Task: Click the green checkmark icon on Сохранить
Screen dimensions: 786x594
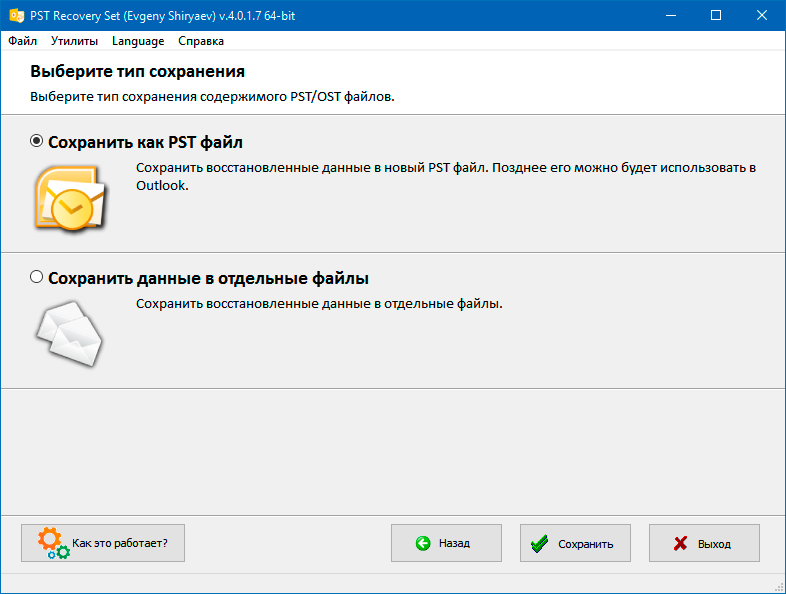Action: (x=539, y=543)
